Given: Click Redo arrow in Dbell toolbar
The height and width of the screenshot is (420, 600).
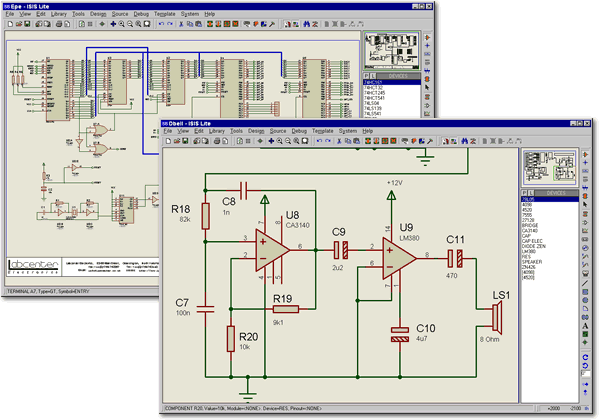Looking at the screenshot, I should point(328,141).
